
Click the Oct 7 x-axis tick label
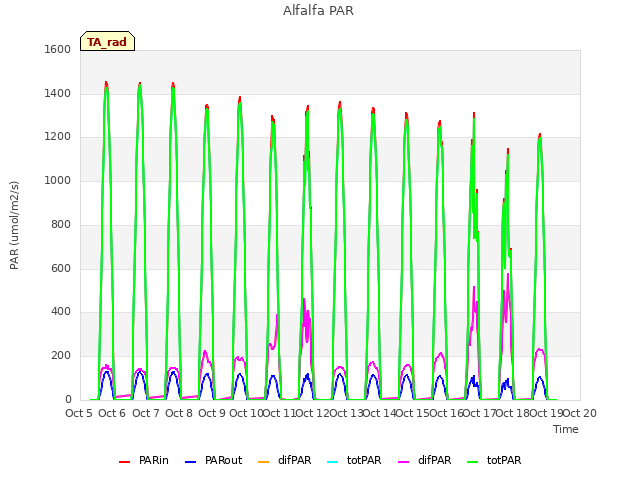click(145, 413)
